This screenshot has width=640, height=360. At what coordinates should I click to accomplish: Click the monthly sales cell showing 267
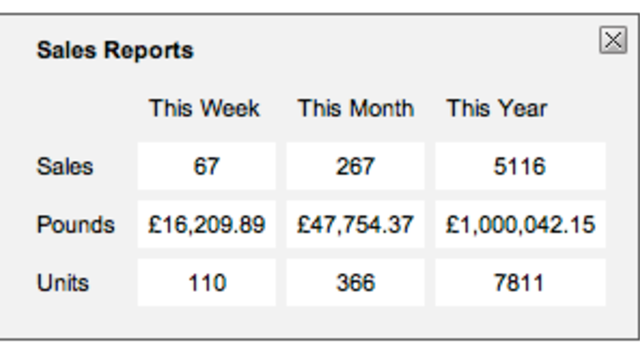click(x=356, y=166)
